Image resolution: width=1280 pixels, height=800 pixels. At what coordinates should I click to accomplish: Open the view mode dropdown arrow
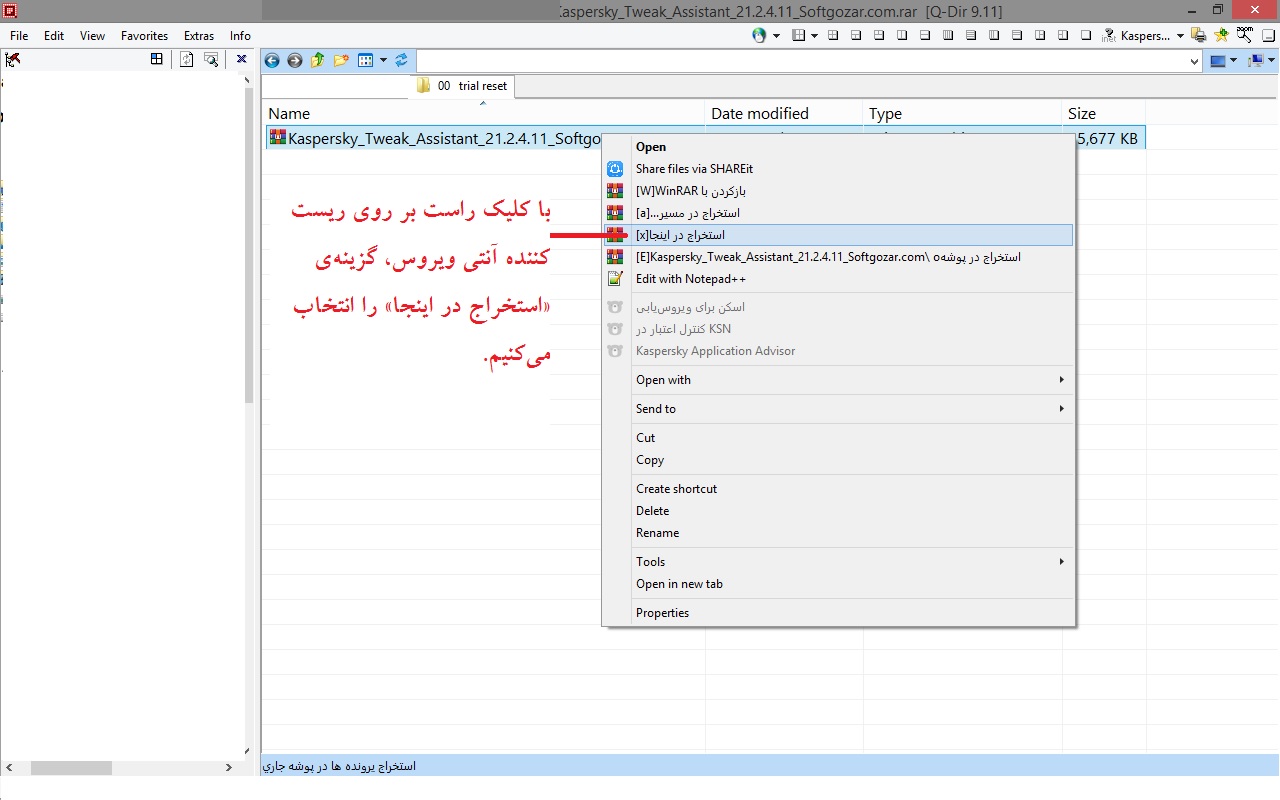point(383,61)
